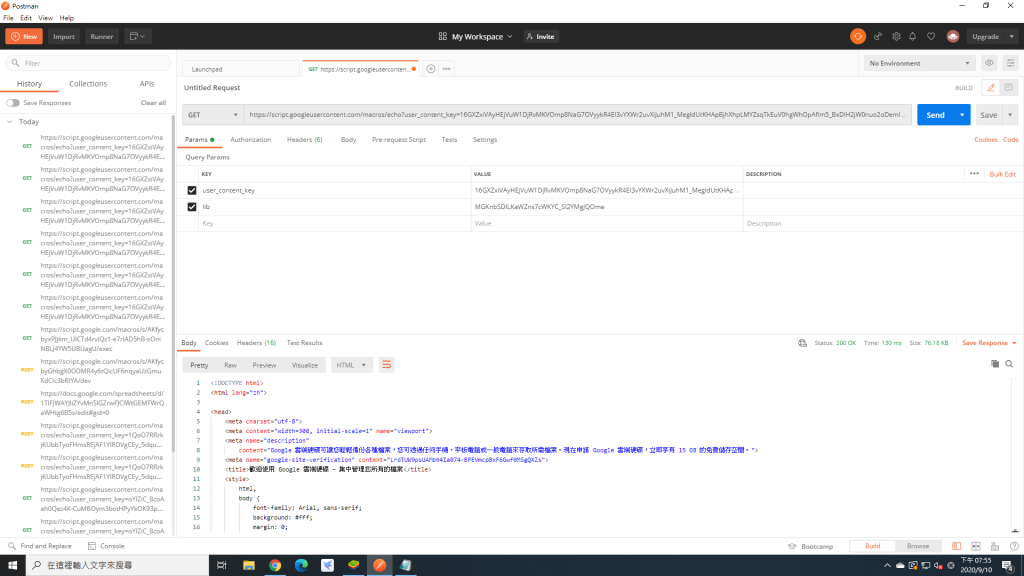Click the open new window icon

(137, 37)
